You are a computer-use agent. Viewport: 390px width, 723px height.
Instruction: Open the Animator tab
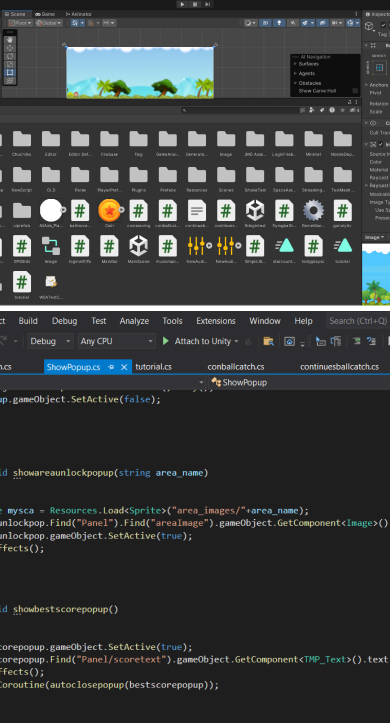(79, 14)
